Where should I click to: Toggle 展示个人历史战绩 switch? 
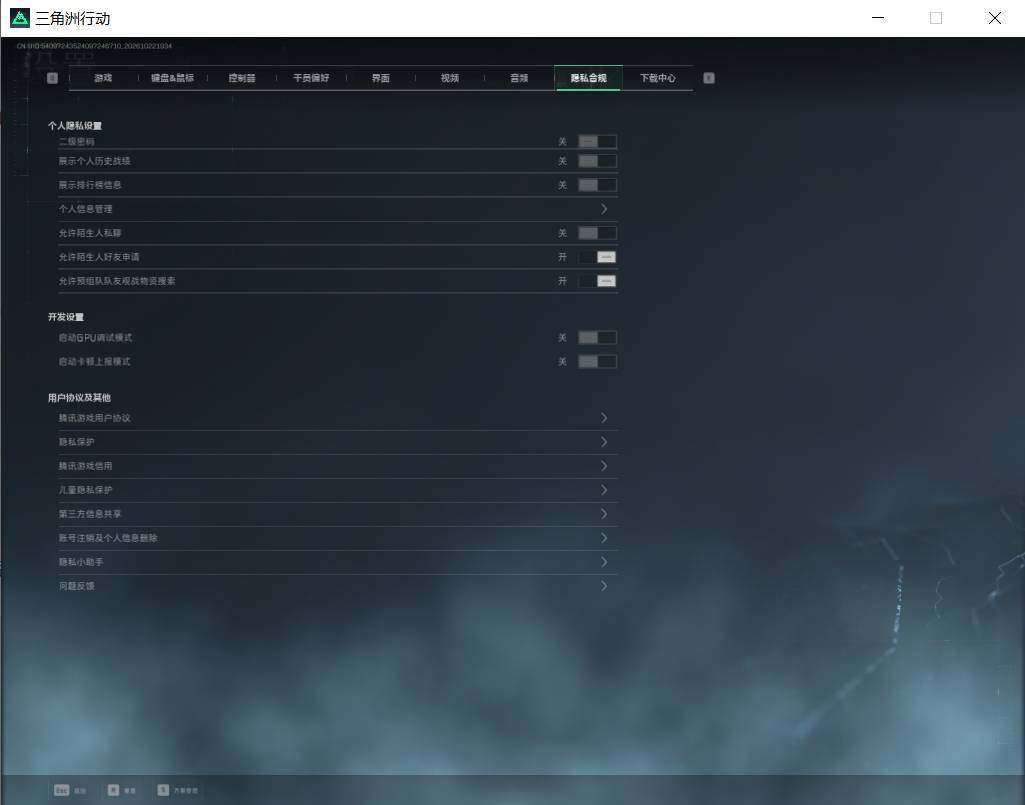597,161
